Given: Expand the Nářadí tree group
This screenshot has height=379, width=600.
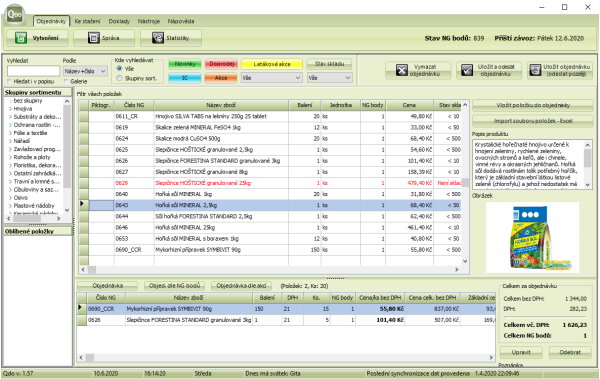Looking at the screenshot, I should (x=10, y=141).
